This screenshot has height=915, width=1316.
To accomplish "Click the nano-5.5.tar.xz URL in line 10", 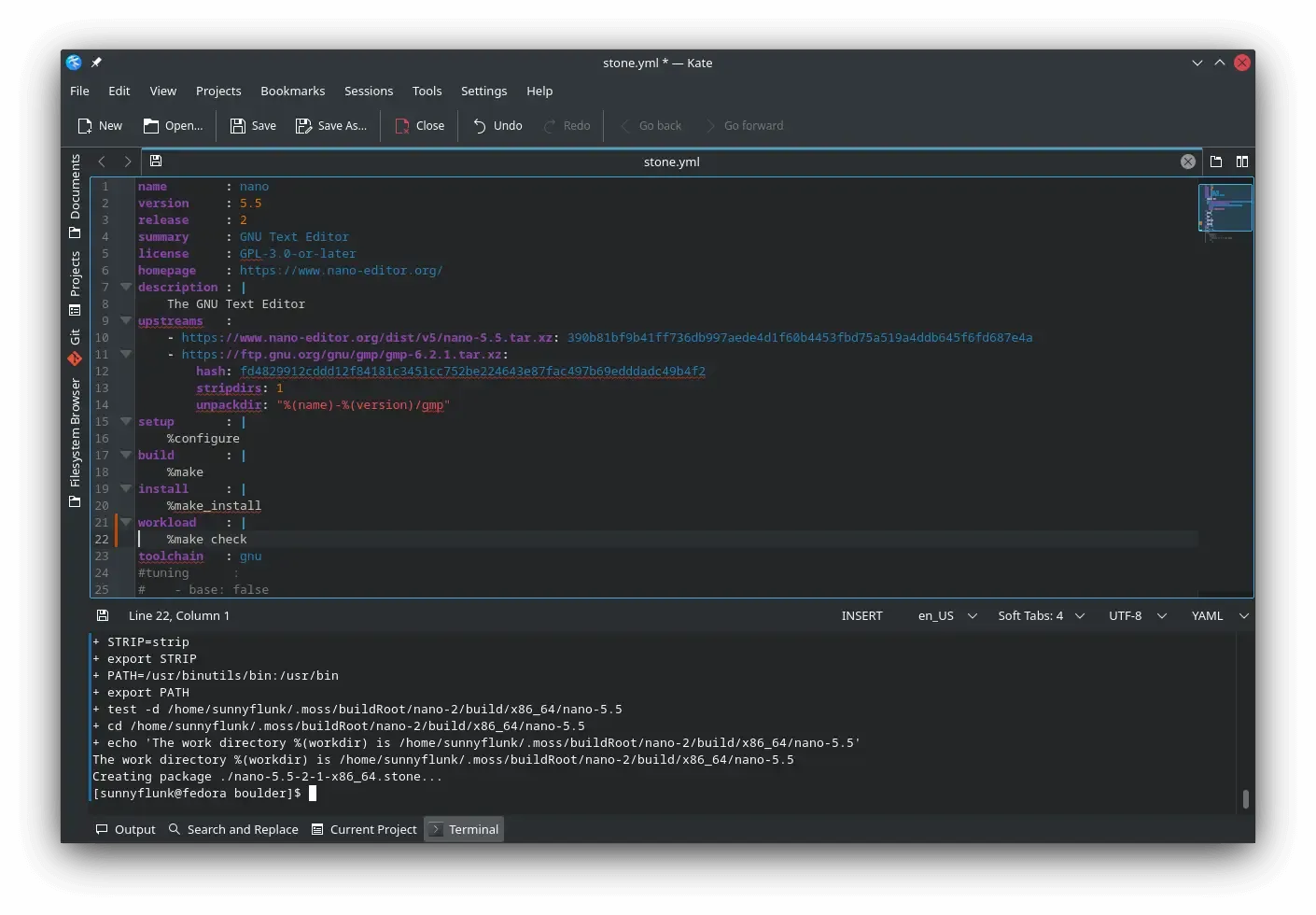I will [x=367, y=338].
